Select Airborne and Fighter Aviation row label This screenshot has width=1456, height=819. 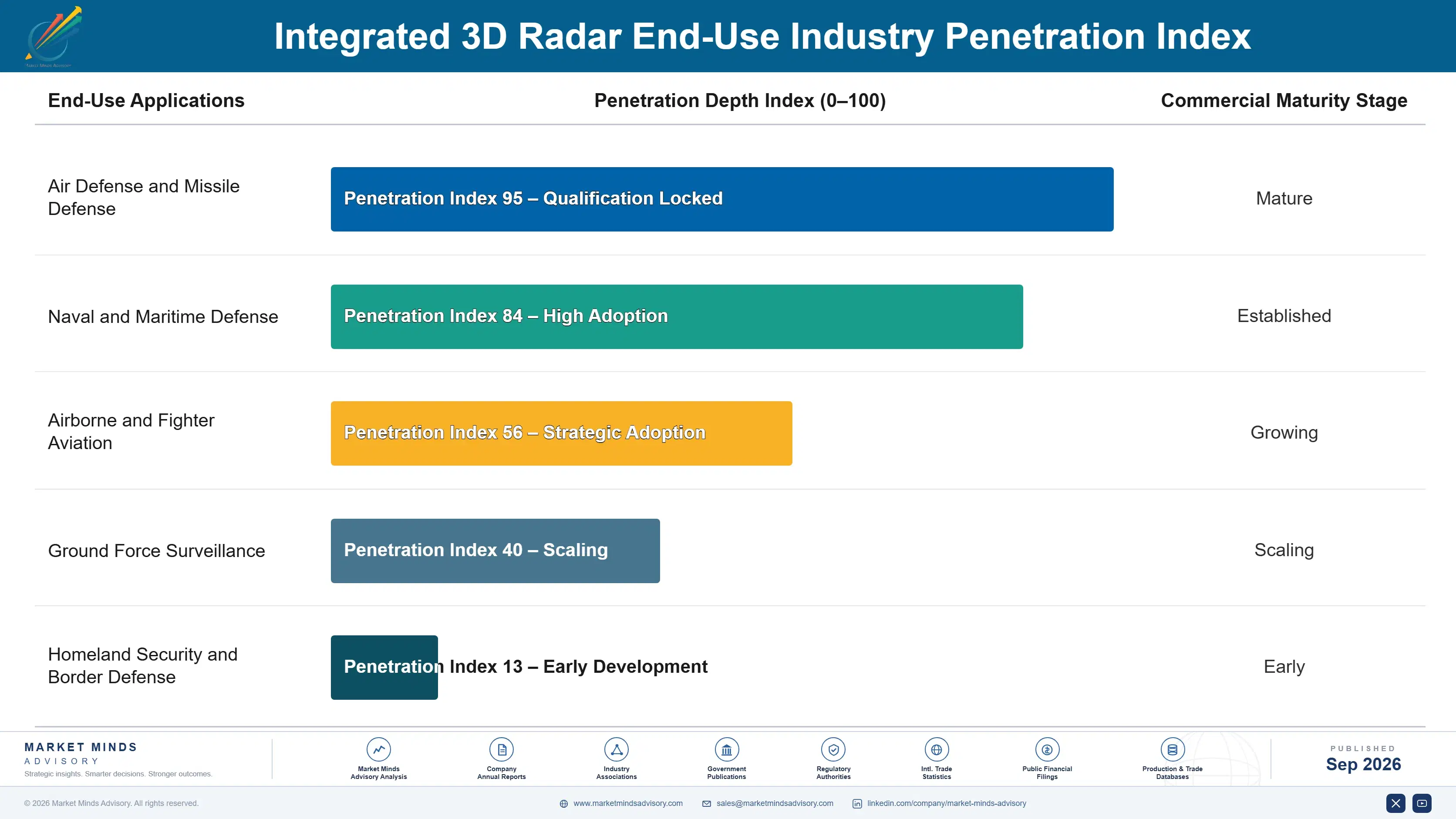click(x=131, y=432)
